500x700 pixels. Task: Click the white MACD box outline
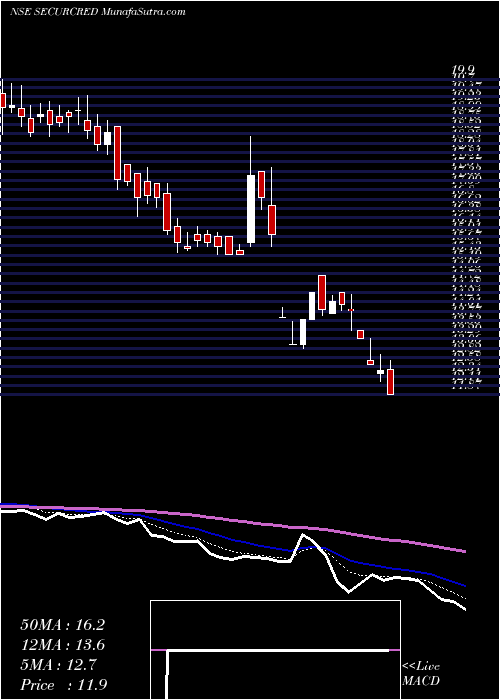tap(275, 650)
